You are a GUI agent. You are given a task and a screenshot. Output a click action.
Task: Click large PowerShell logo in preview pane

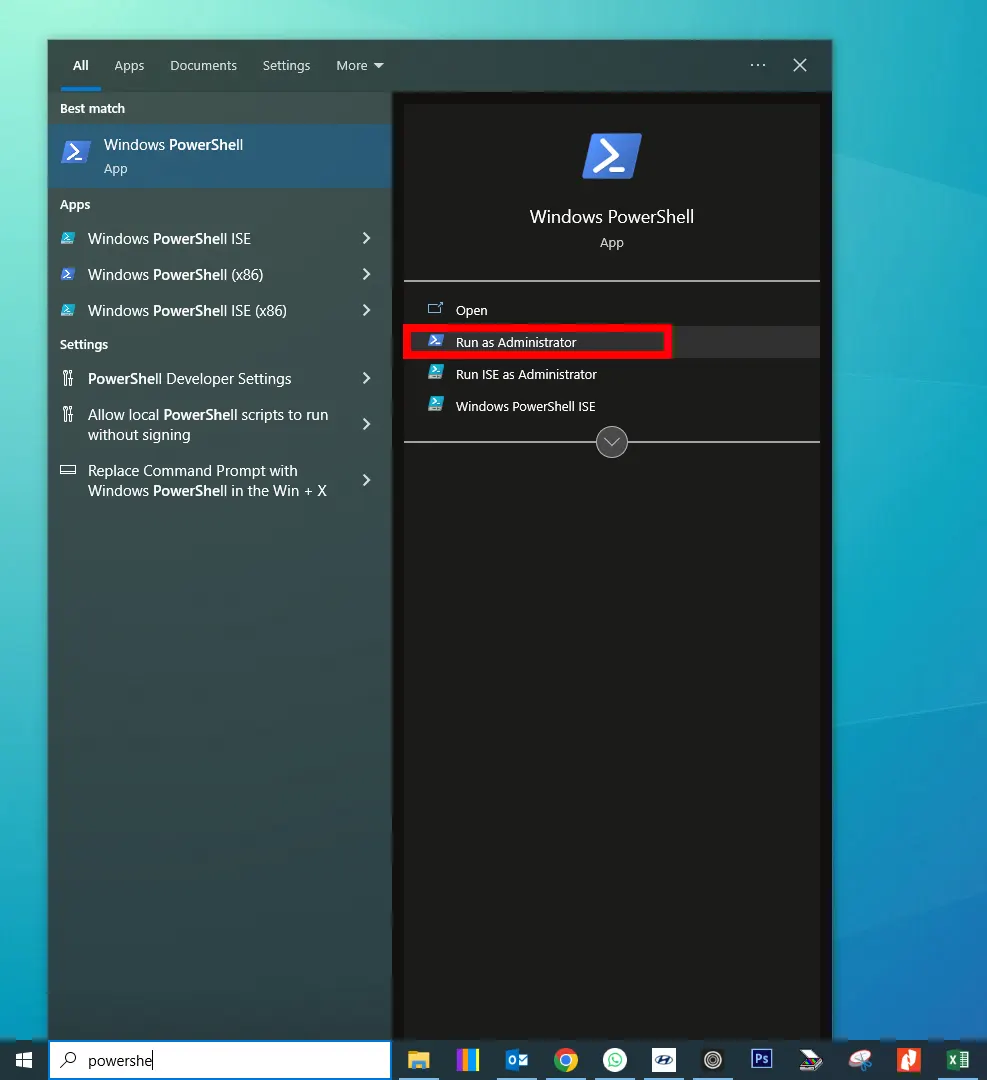coord(612,156)
